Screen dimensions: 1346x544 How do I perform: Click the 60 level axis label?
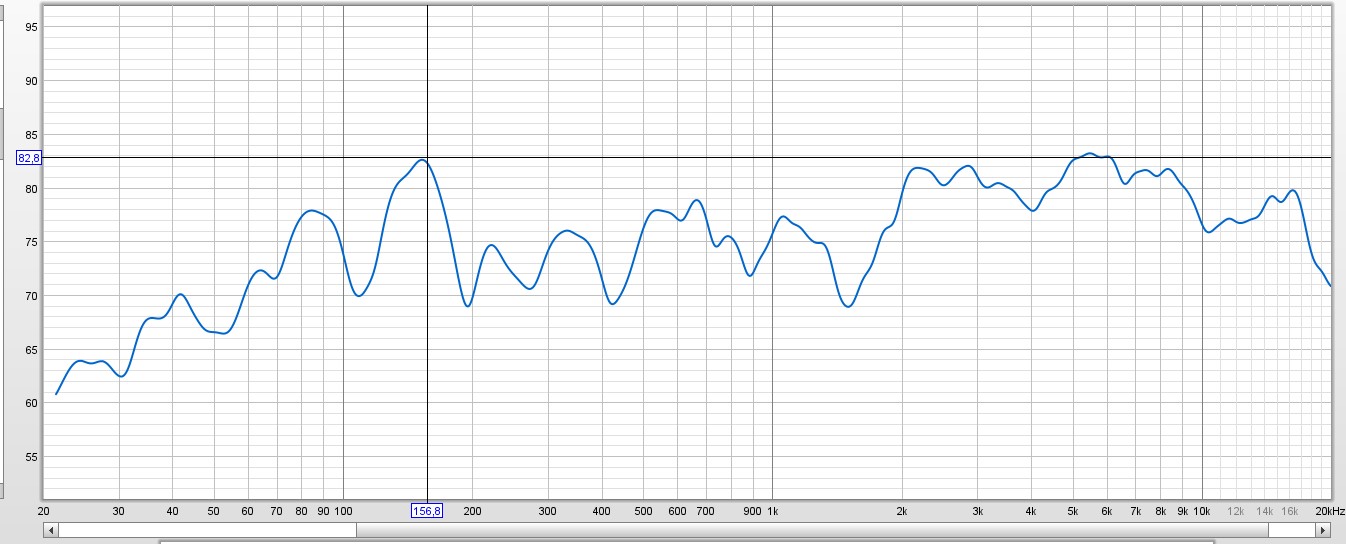point(31,403)
